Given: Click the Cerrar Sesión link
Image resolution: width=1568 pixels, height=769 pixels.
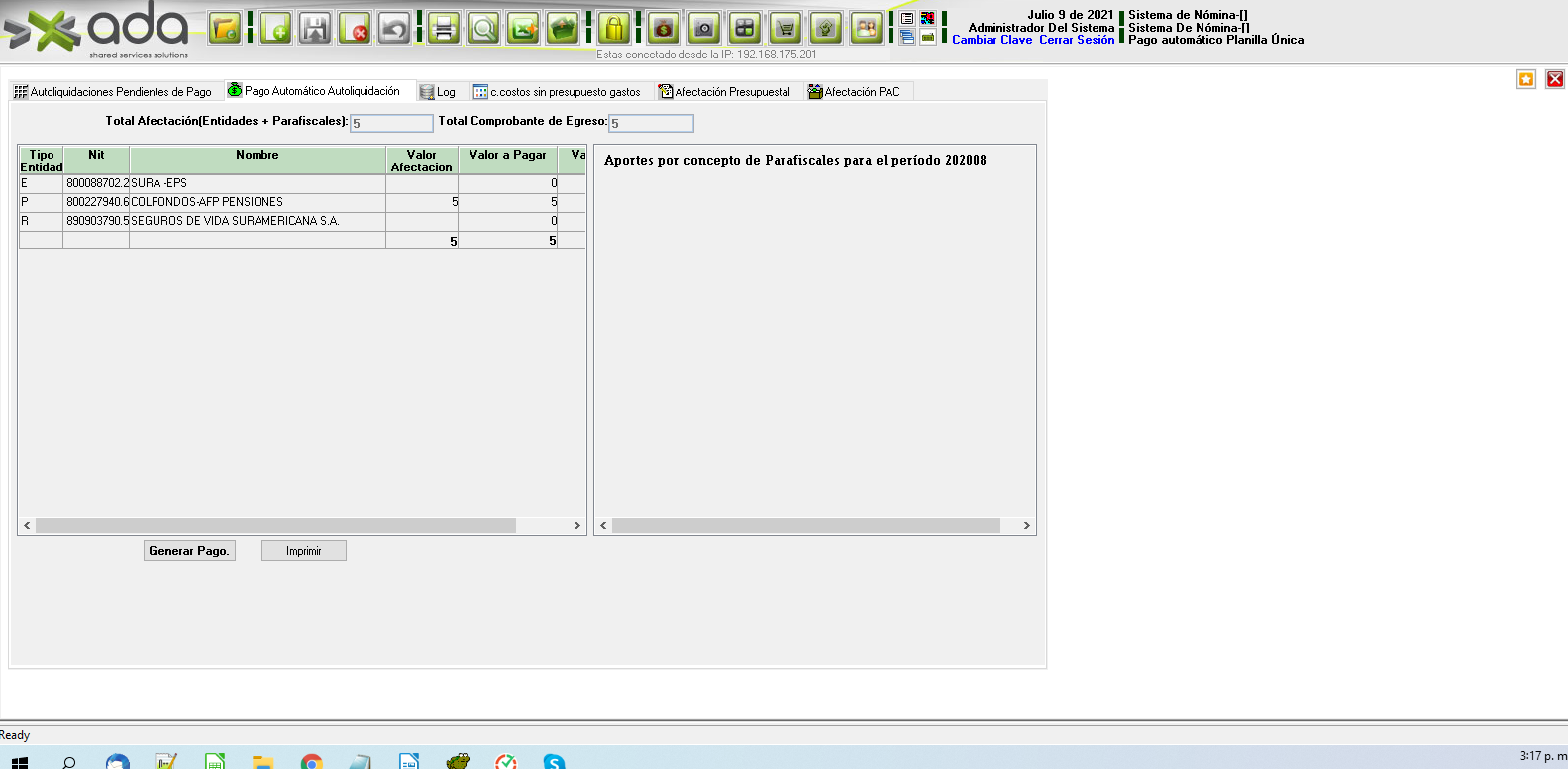Looking at the screenshot, I should pyautogui.click(x=1077, y=40).
